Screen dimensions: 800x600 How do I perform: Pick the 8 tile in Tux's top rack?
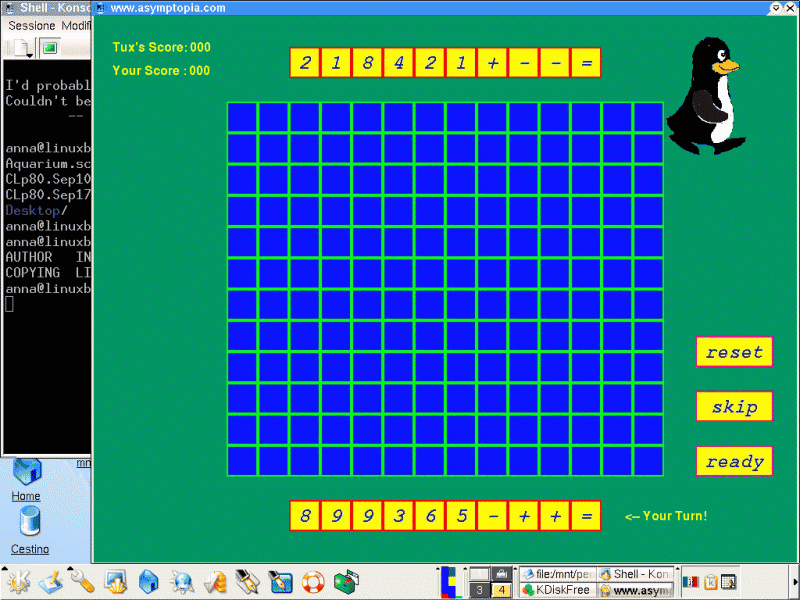367,63
